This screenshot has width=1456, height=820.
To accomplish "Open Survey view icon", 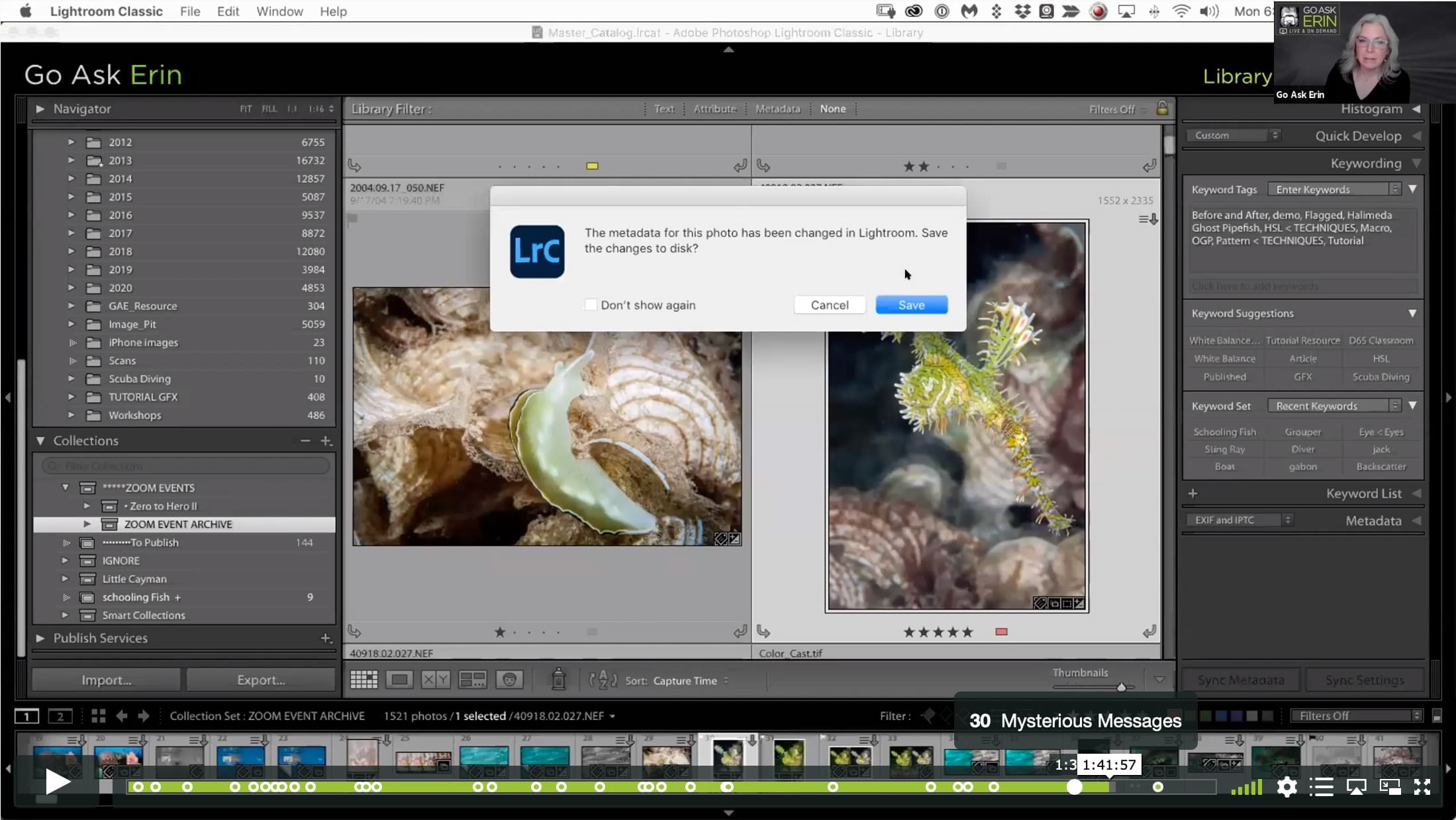I will pos(472,680).
